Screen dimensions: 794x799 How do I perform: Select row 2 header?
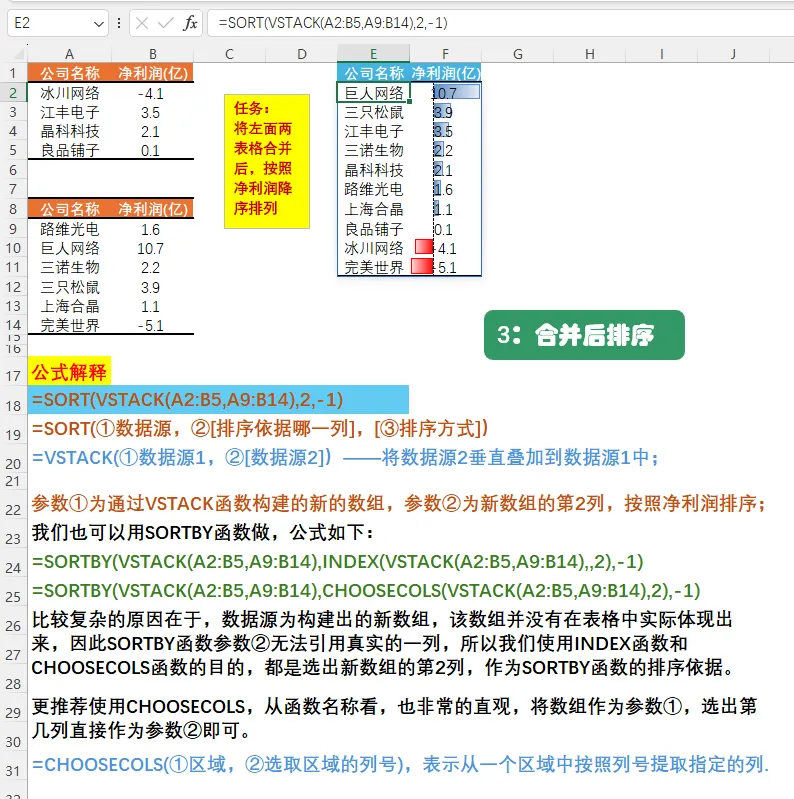(x=13, y=93)
